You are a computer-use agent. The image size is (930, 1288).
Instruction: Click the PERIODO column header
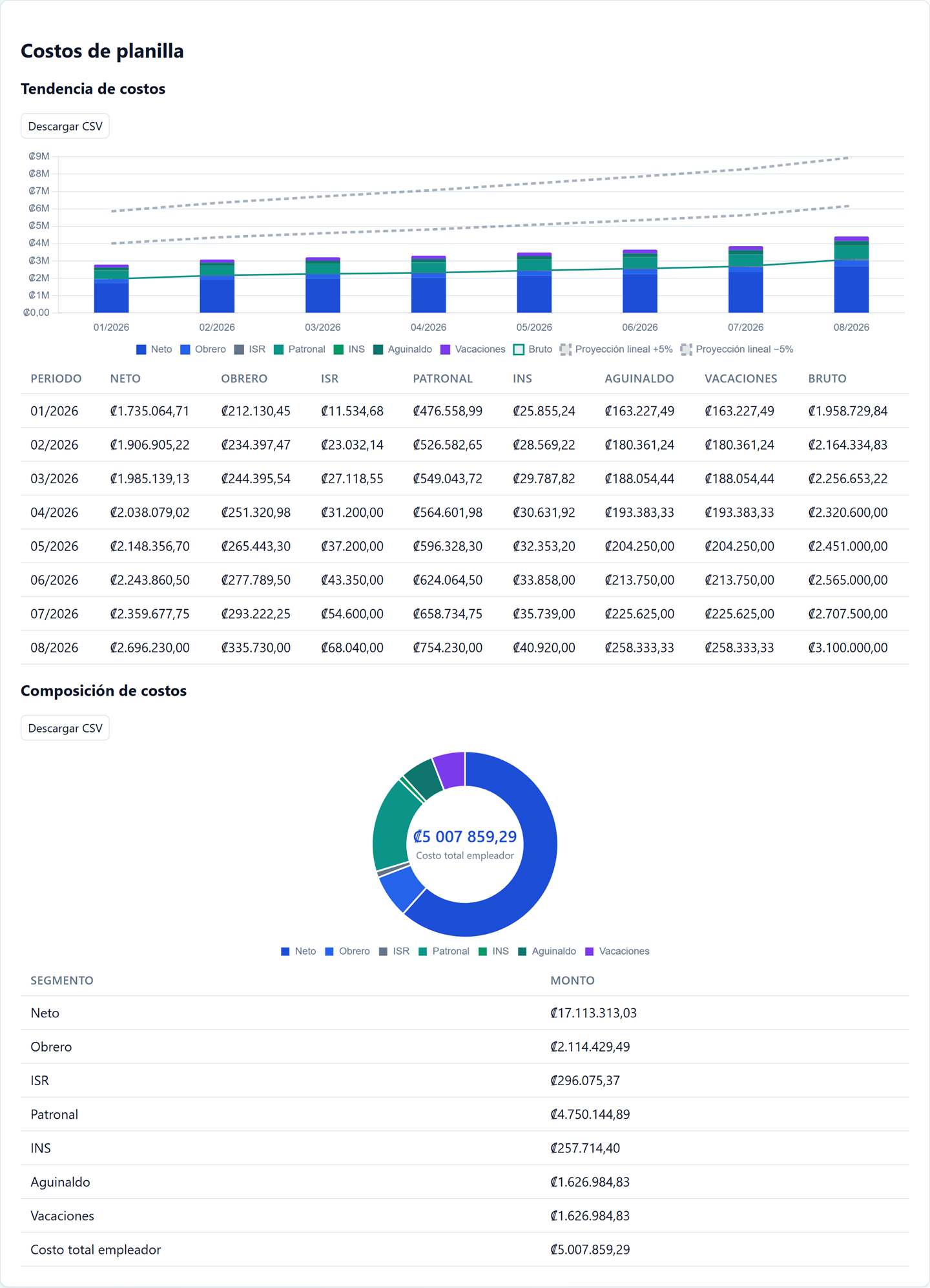[x=56, y=379]
